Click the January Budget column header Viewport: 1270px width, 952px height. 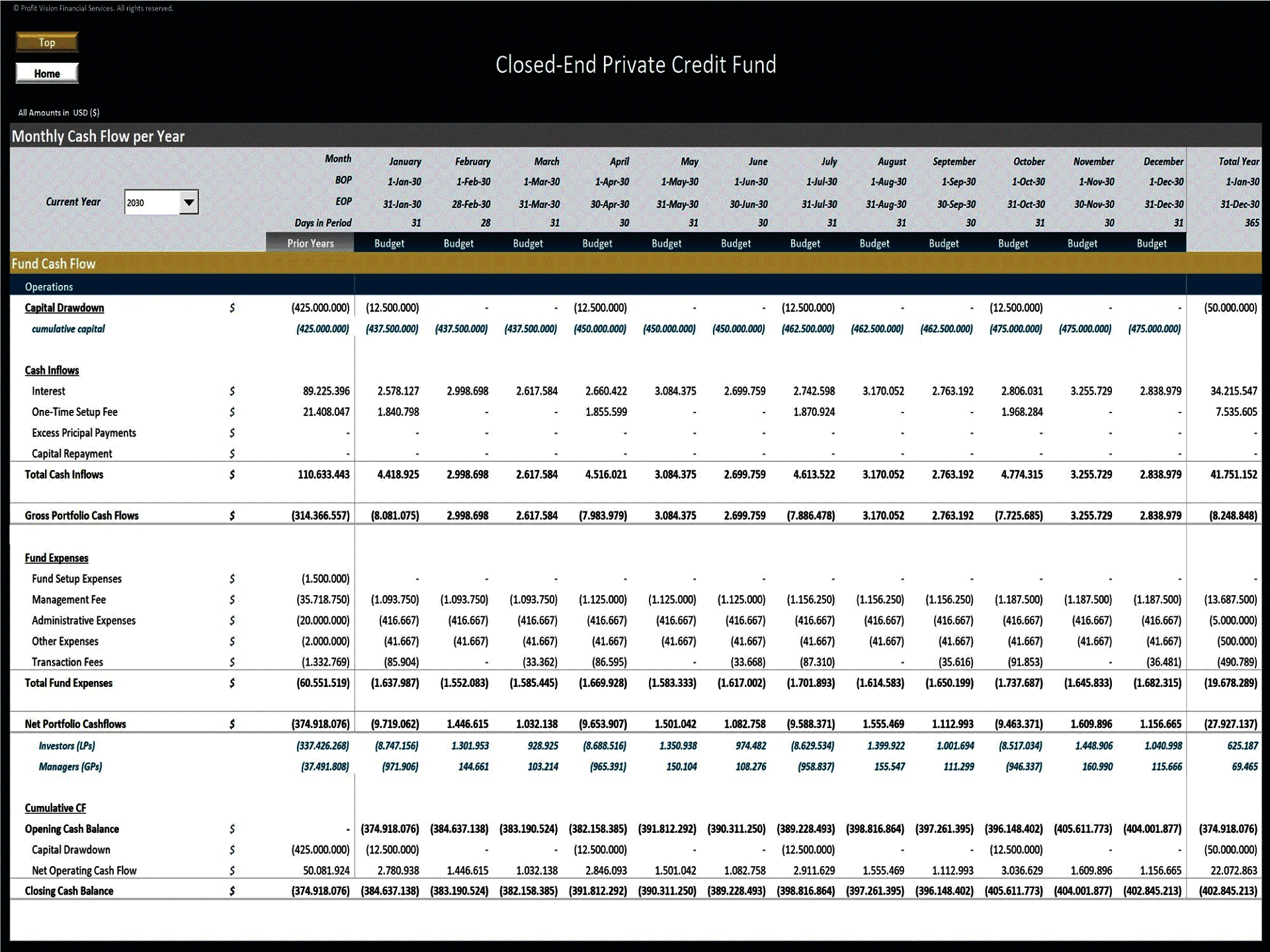[390, 243]
